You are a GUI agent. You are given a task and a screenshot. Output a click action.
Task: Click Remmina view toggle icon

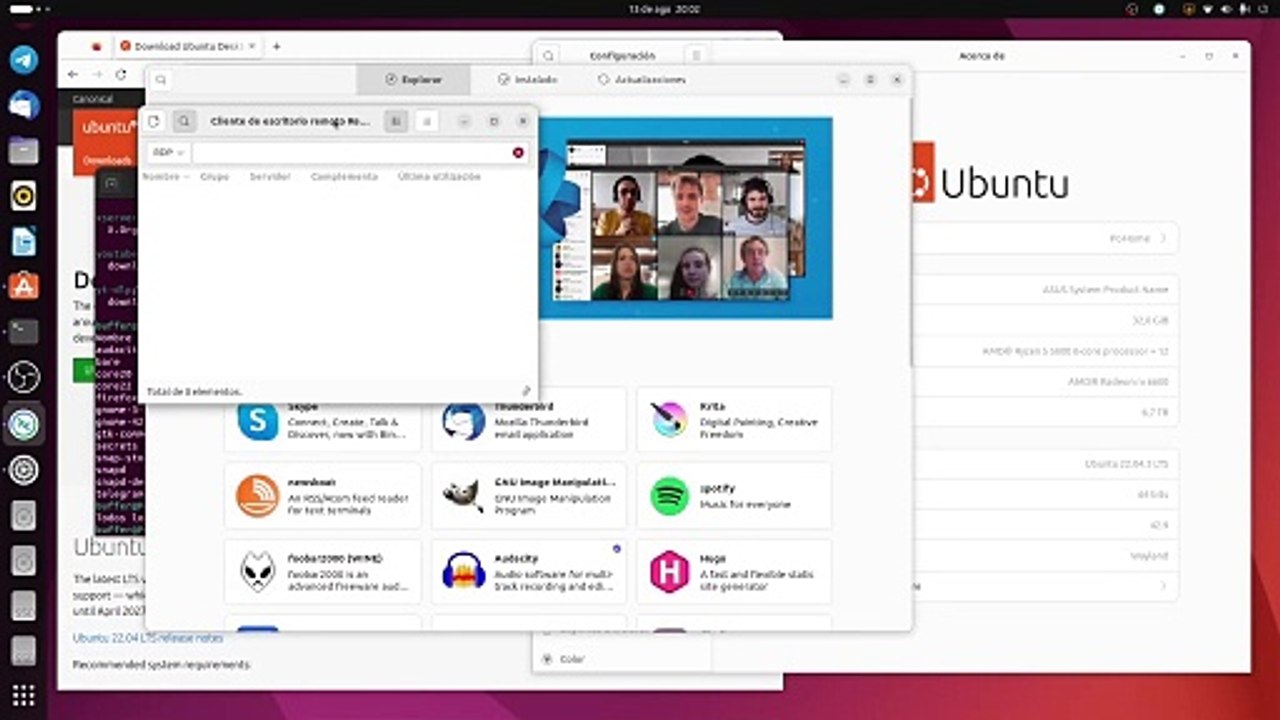tap(396, 121)
